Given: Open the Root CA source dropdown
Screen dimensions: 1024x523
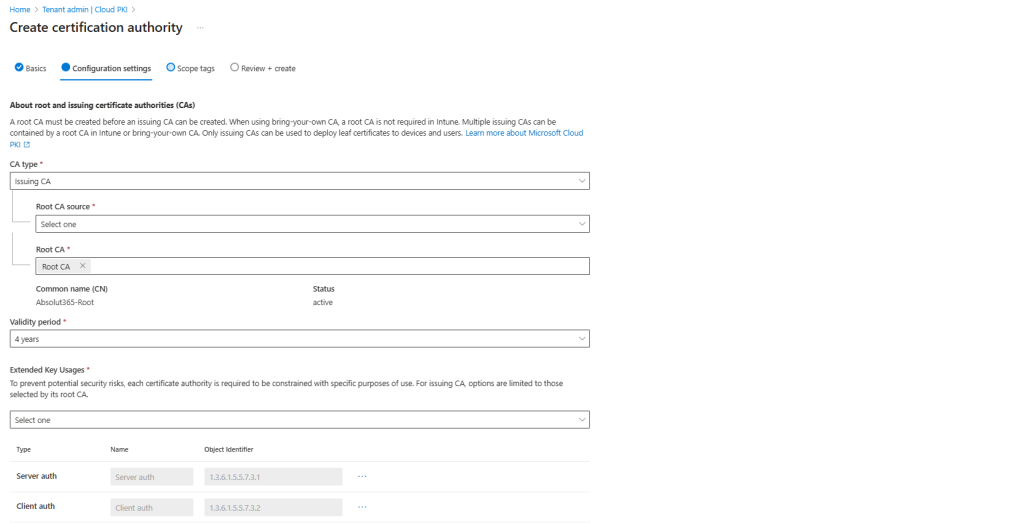Looking at the screenshot, I should [x=312, y=224].
